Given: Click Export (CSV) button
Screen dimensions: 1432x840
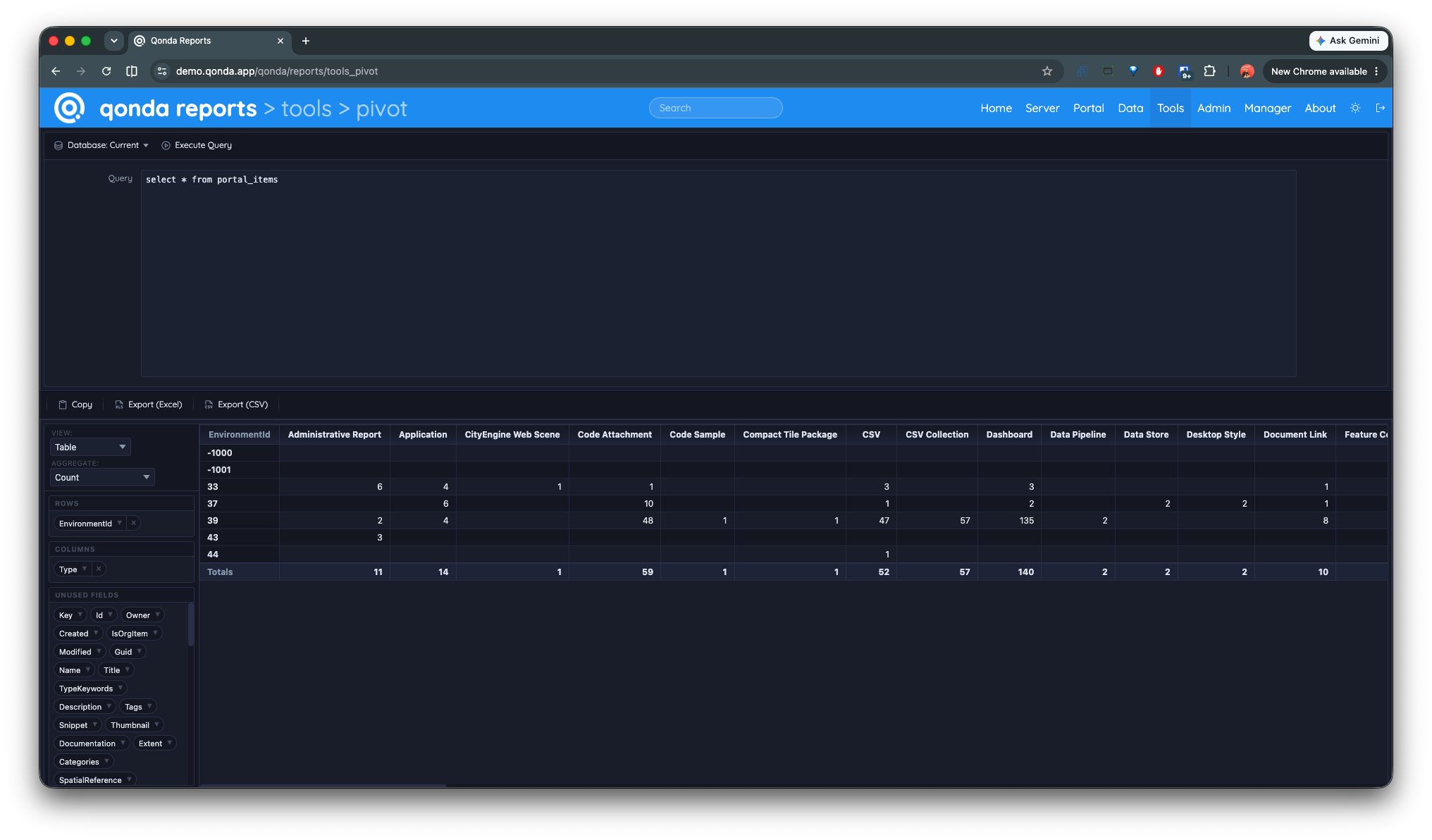Looking at the screenshot, I should 237,404.
